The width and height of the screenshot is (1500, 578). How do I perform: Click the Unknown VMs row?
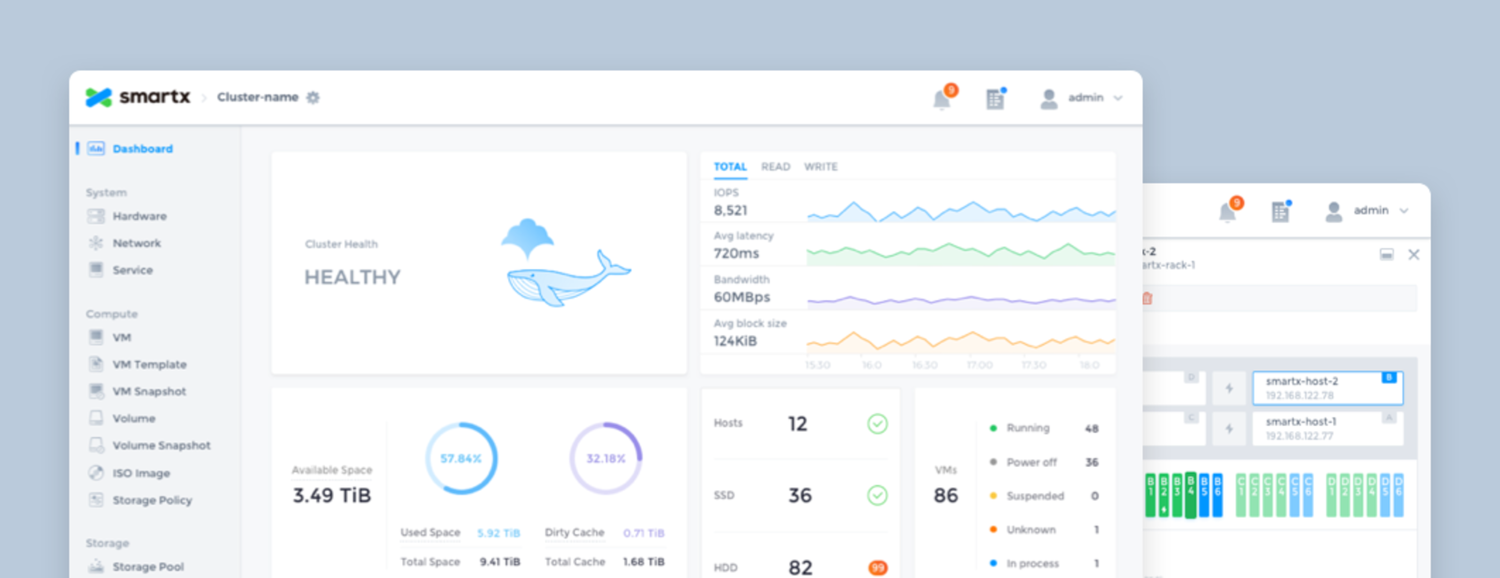point(1044,530)
